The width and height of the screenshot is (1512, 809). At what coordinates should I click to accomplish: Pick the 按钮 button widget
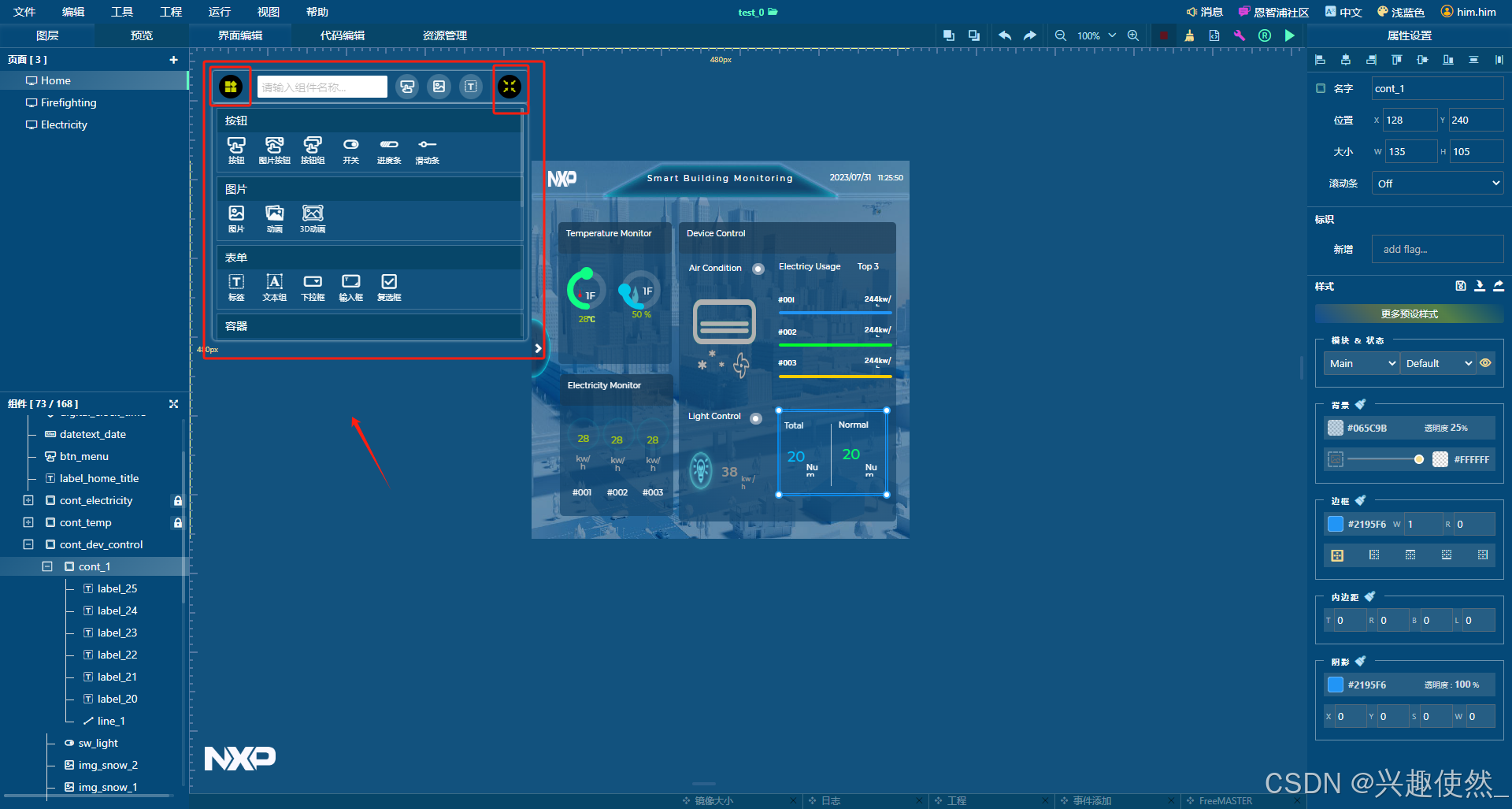pos(236,150)
